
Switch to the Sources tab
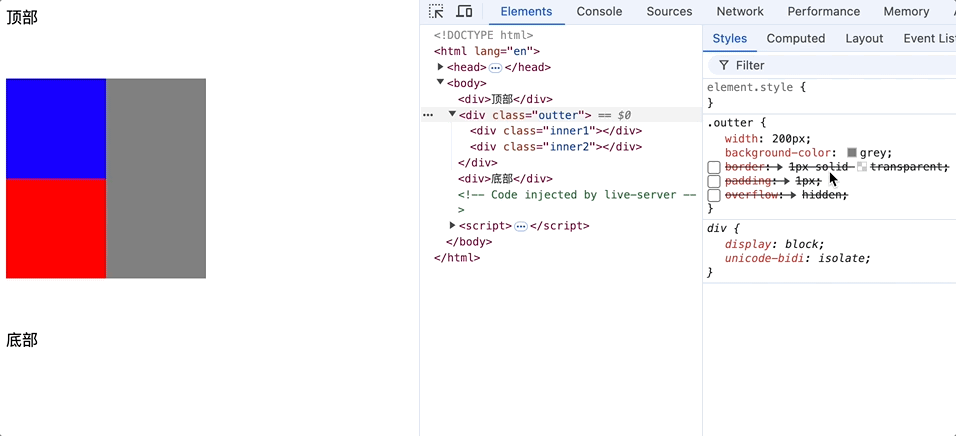pos(669,12)
